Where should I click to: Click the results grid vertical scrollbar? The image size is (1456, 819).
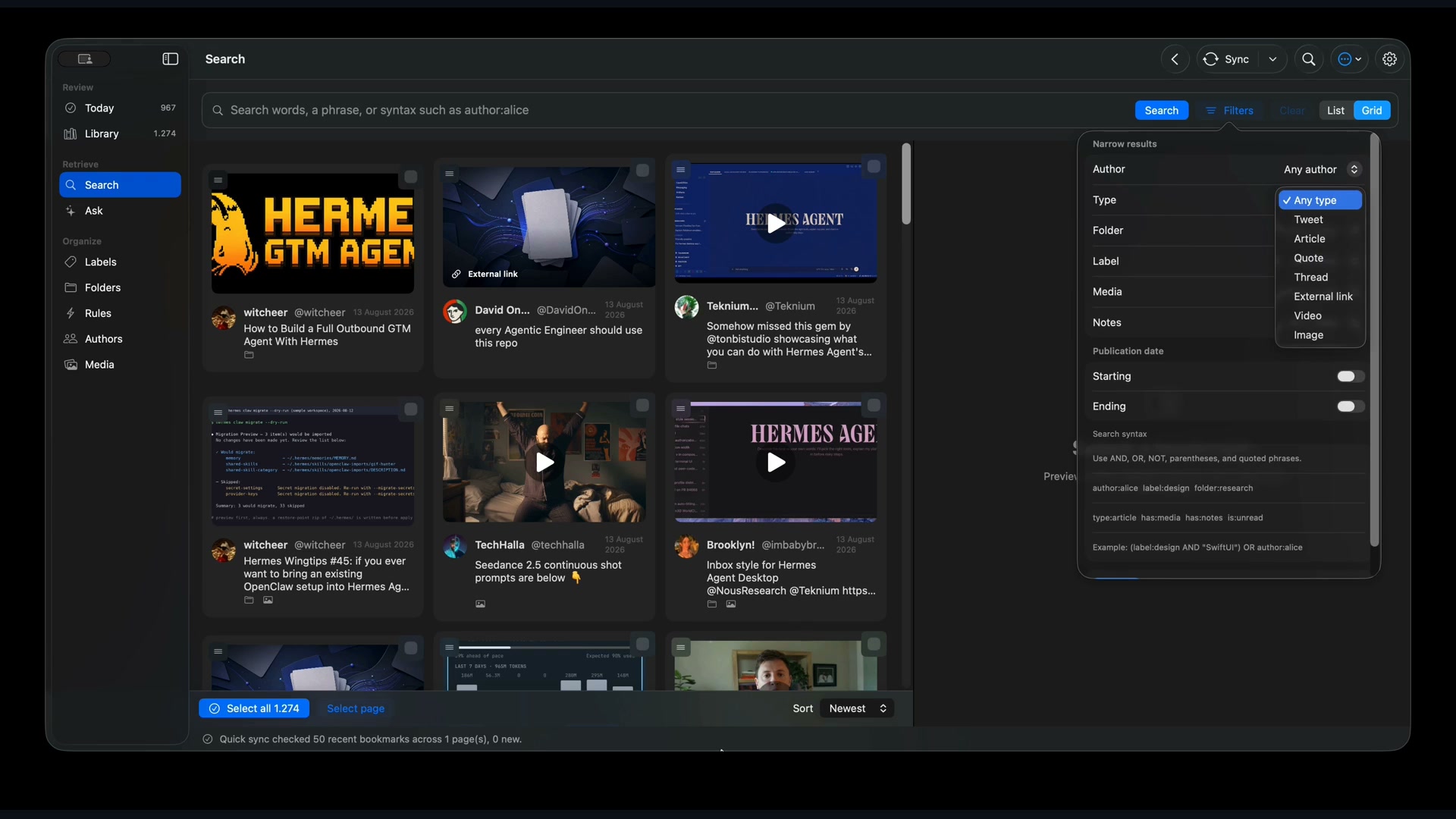tap(906, 184)
